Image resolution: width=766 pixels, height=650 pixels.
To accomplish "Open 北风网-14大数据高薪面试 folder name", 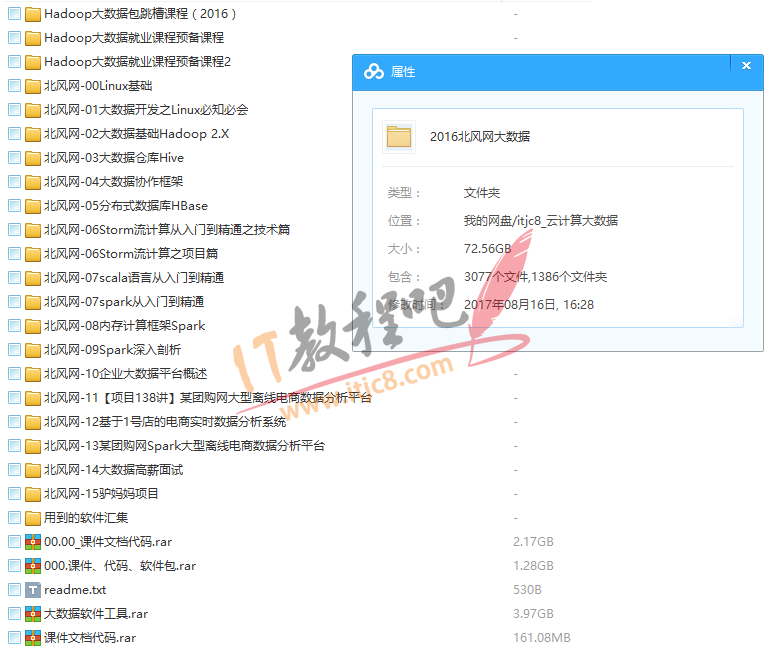I will point(113,470).
